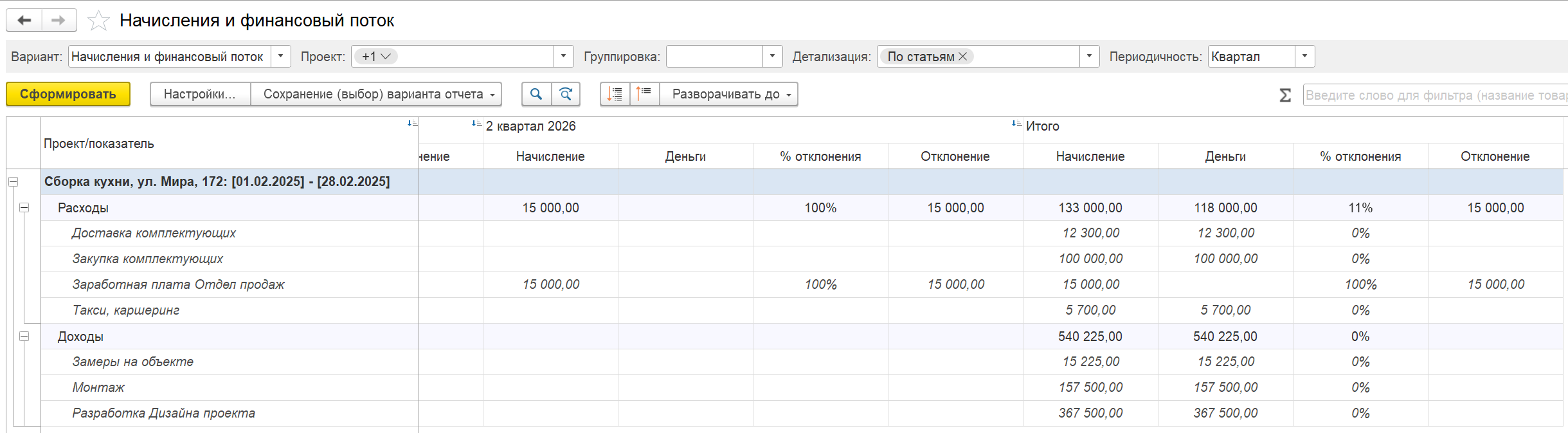This screenshot has height=433, width=1568.
Task: Click the 5 700,00 Начисление cell
Action: (1090, 310)
